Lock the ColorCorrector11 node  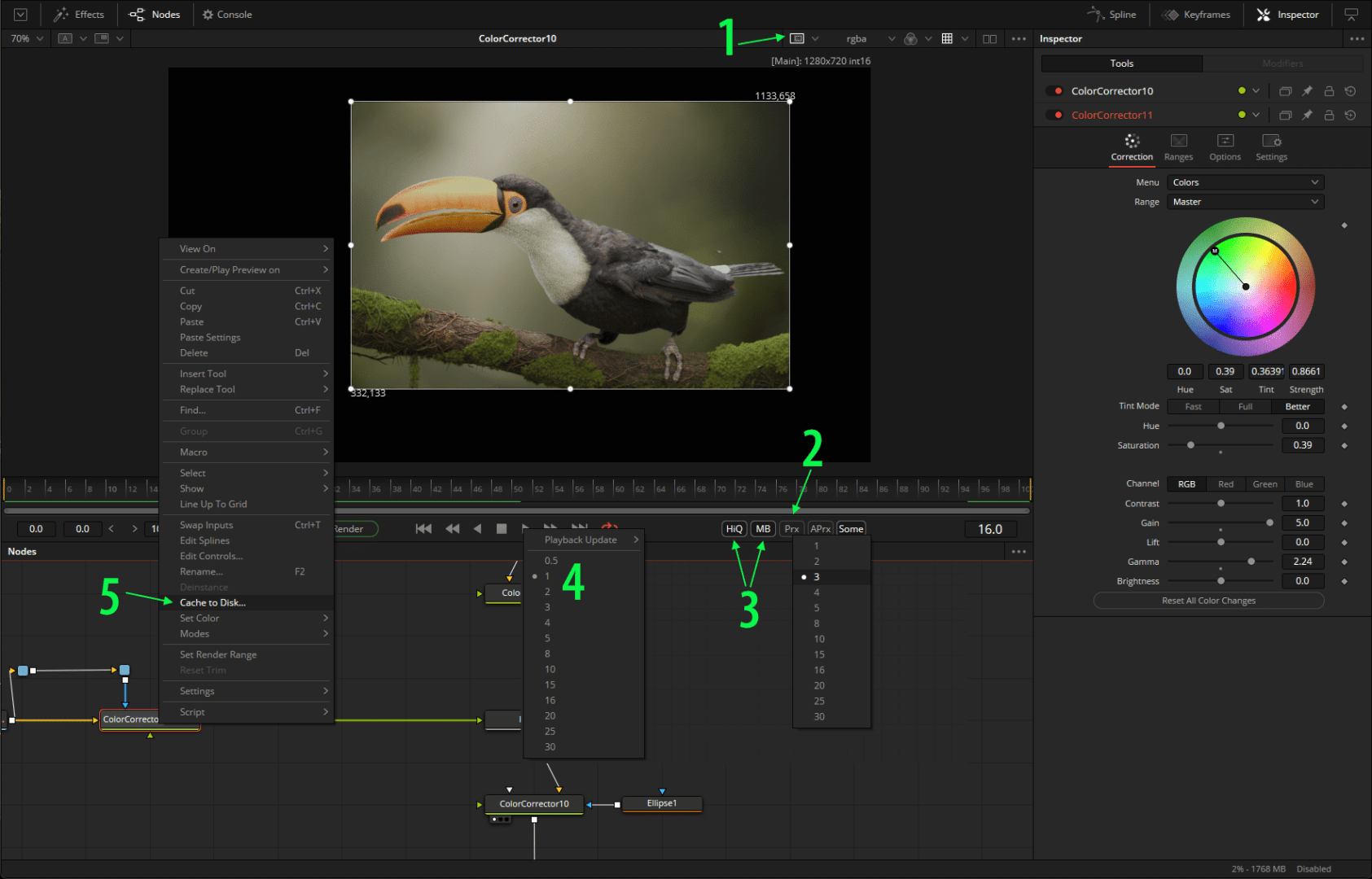pos(1329,115)
